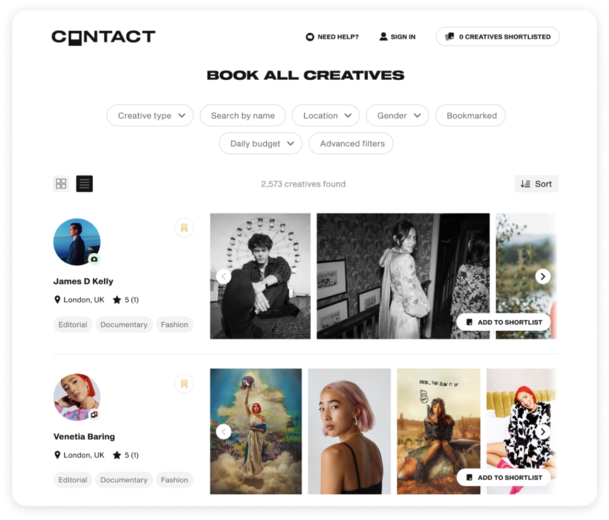Expand the Creative type dropdown
This screenshot has width=609, height=520.
150,116
